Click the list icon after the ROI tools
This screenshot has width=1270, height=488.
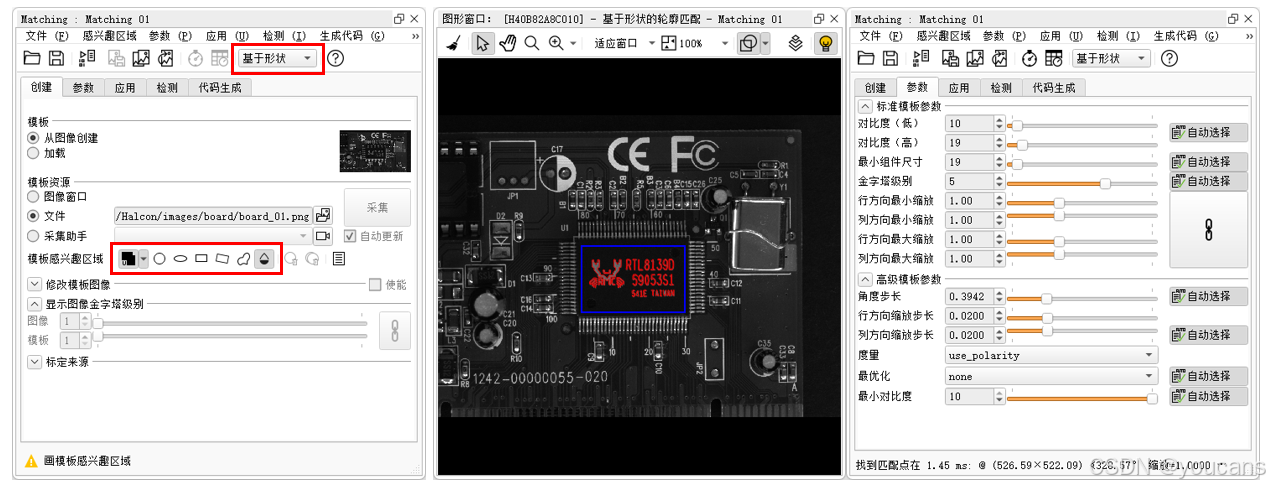pos(339,258)
